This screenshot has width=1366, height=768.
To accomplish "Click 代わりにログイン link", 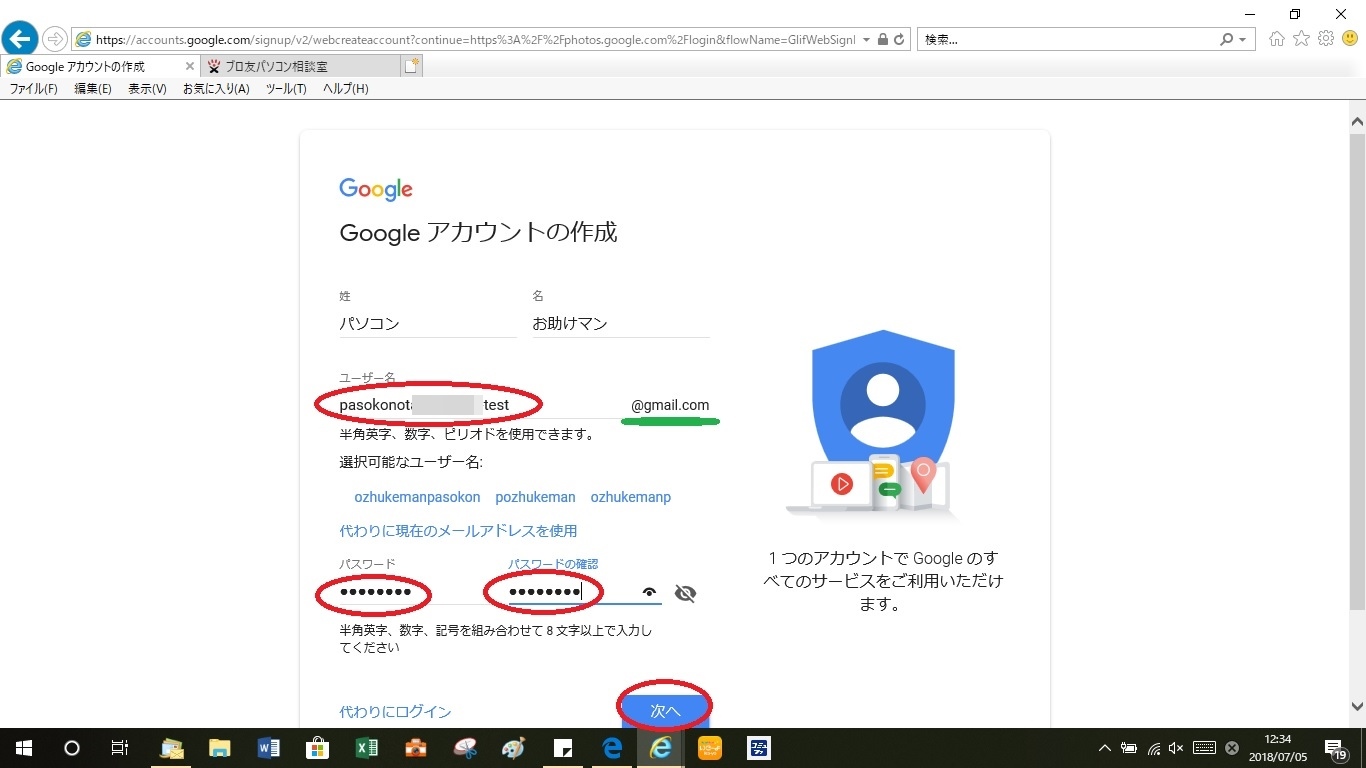I will coord(395,712).
